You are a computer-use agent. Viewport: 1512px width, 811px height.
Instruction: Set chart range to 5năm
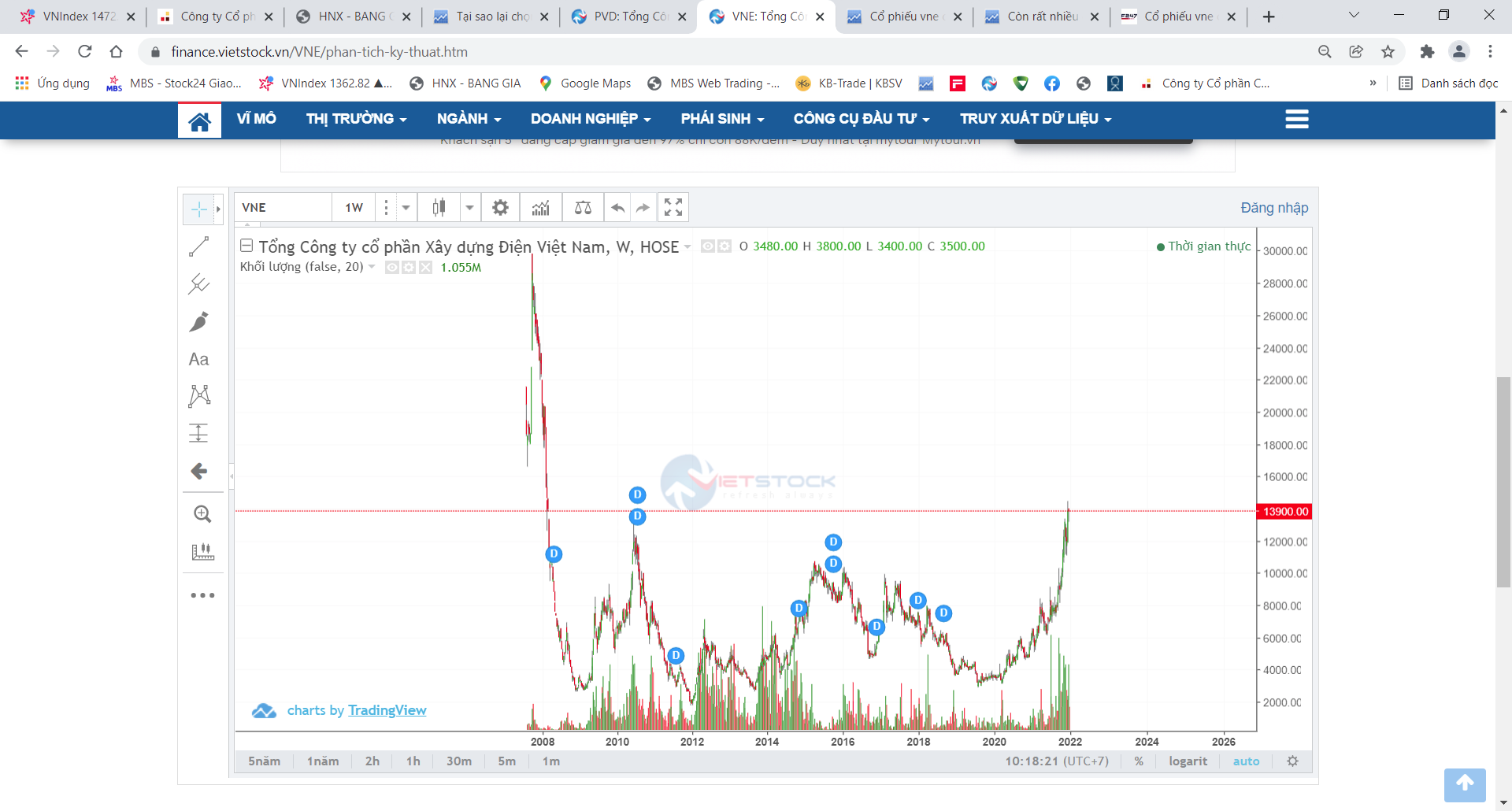[264, 761]
